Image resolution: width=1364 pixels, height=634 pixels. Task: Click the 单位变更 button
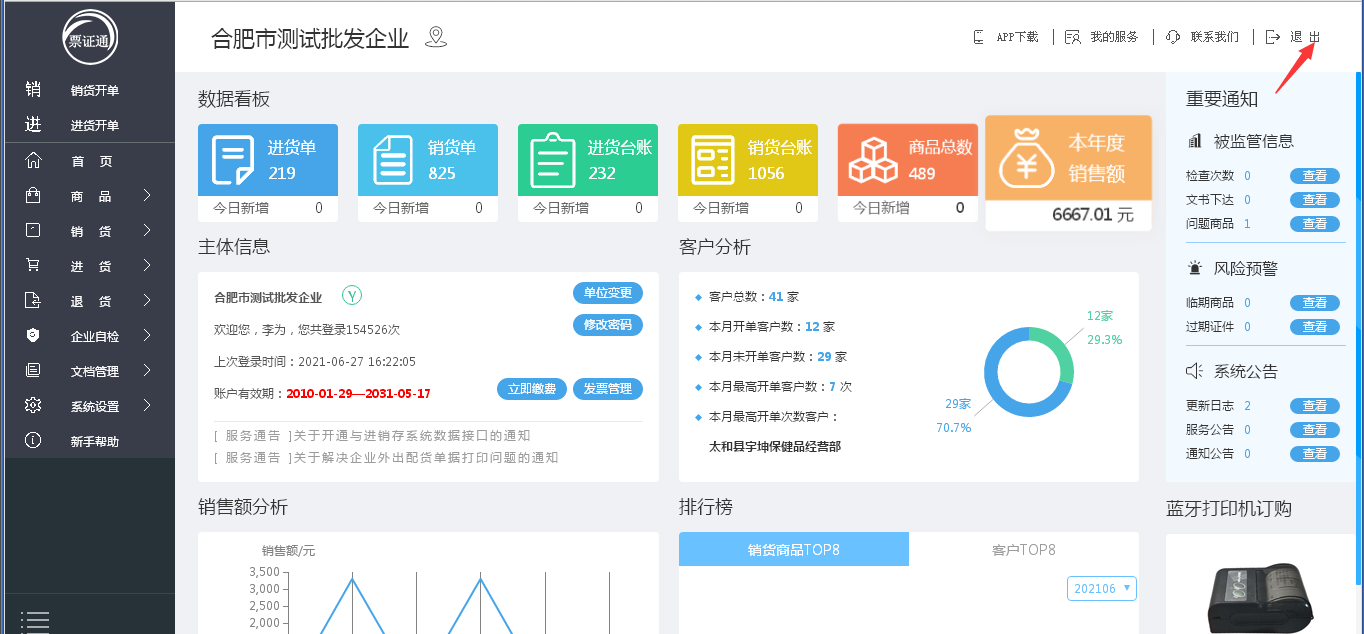coord(608,293)
